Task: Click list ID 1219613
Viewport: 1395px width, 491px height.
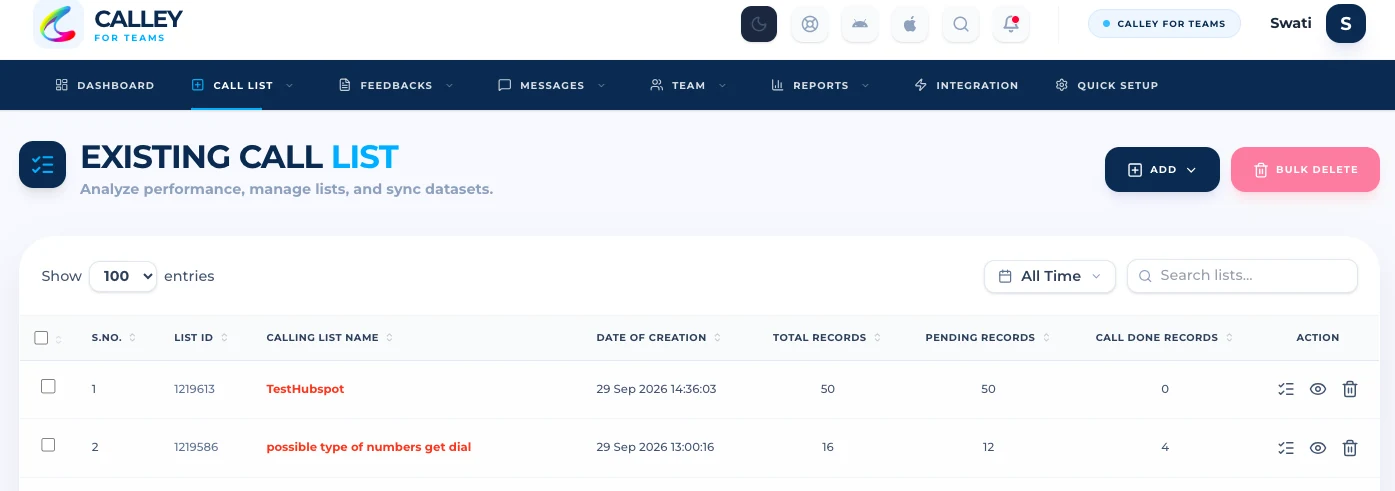Action: pos(194,389)
